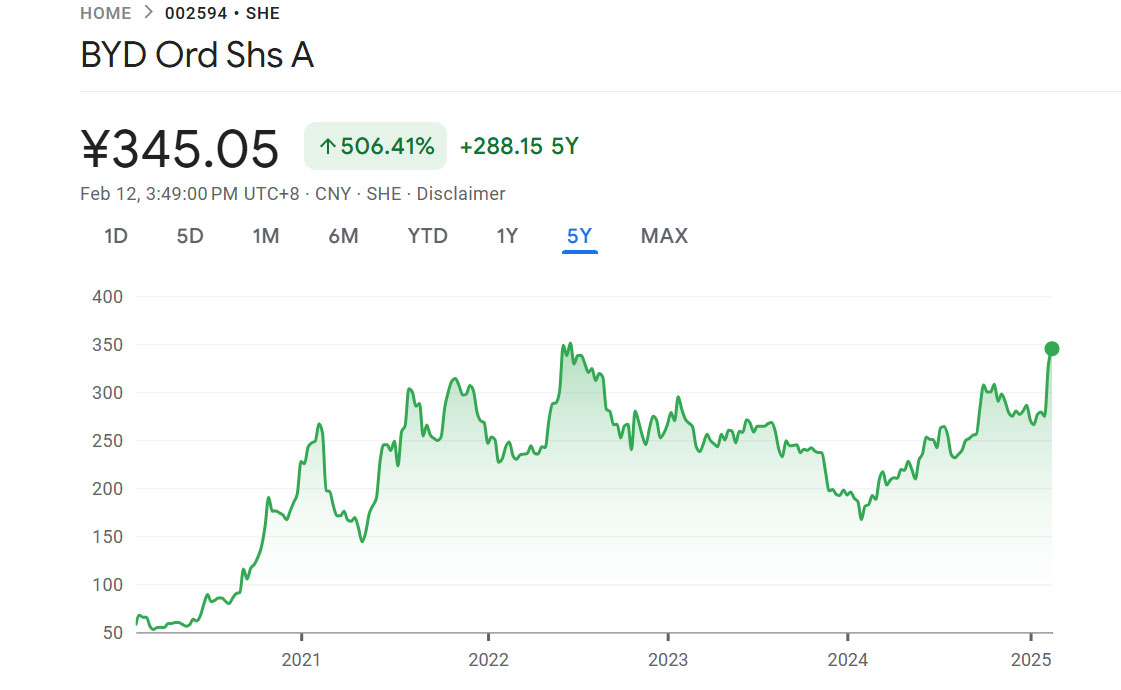The width and height of the screenshot is (1121, 690).
Task: Select the 1D time range tab
Action: [x=116, y=236]
